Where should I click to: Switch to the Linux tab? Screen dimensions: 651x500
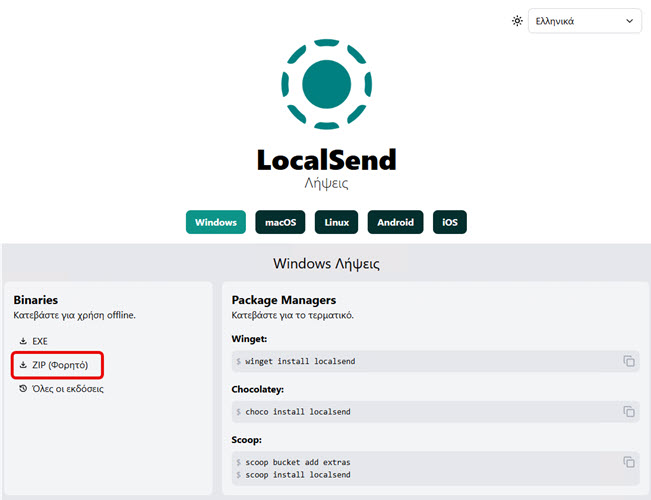pos(336,222)
